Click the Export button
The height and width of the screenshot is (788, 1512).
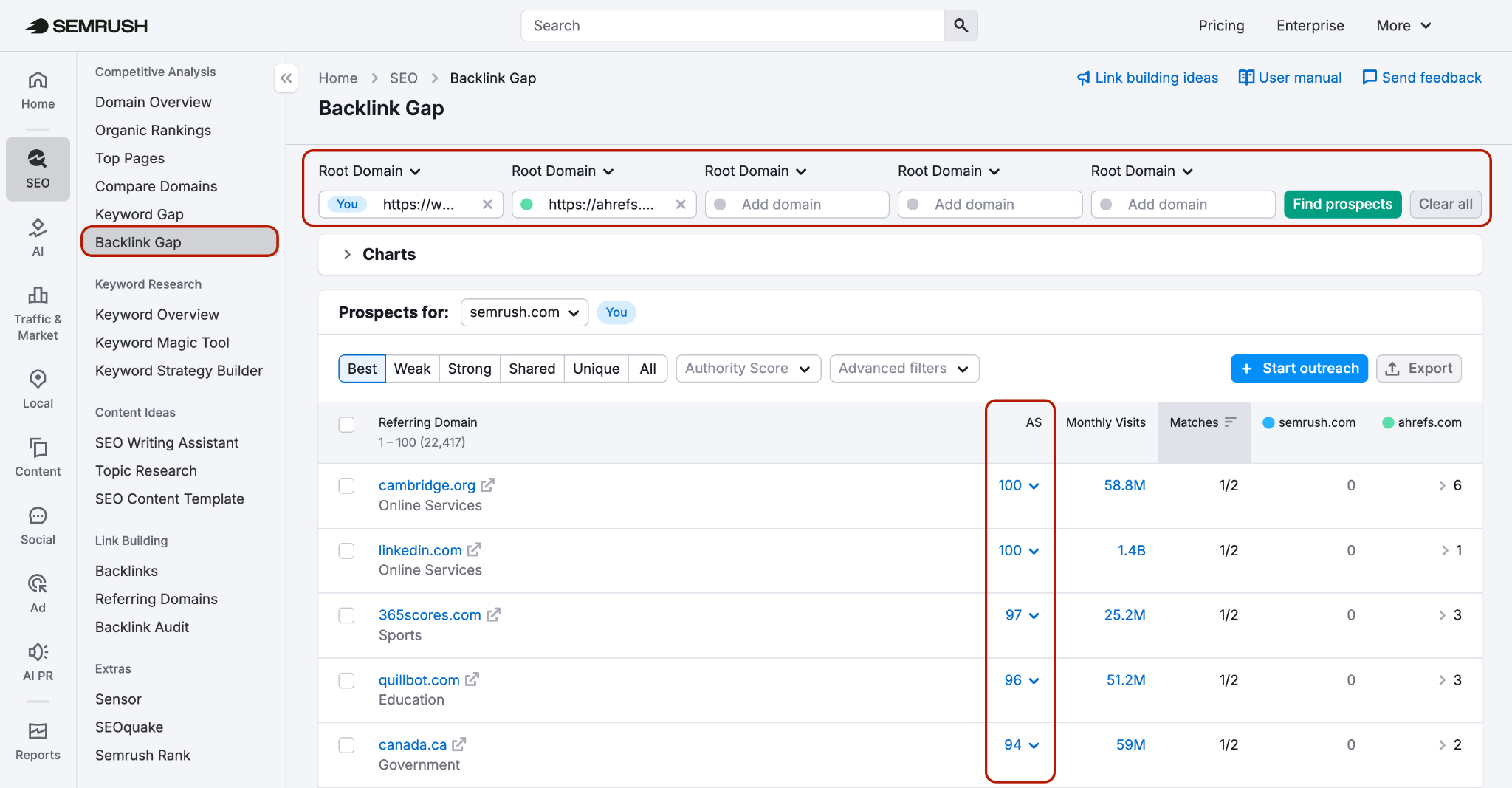pos(1418,369)
